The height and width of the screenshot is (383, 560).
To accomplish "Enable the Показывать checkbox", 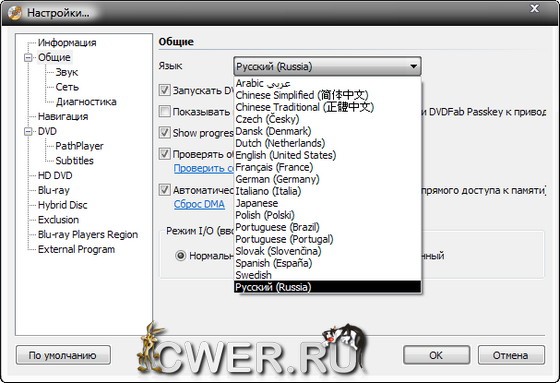I will pos(164,111).
